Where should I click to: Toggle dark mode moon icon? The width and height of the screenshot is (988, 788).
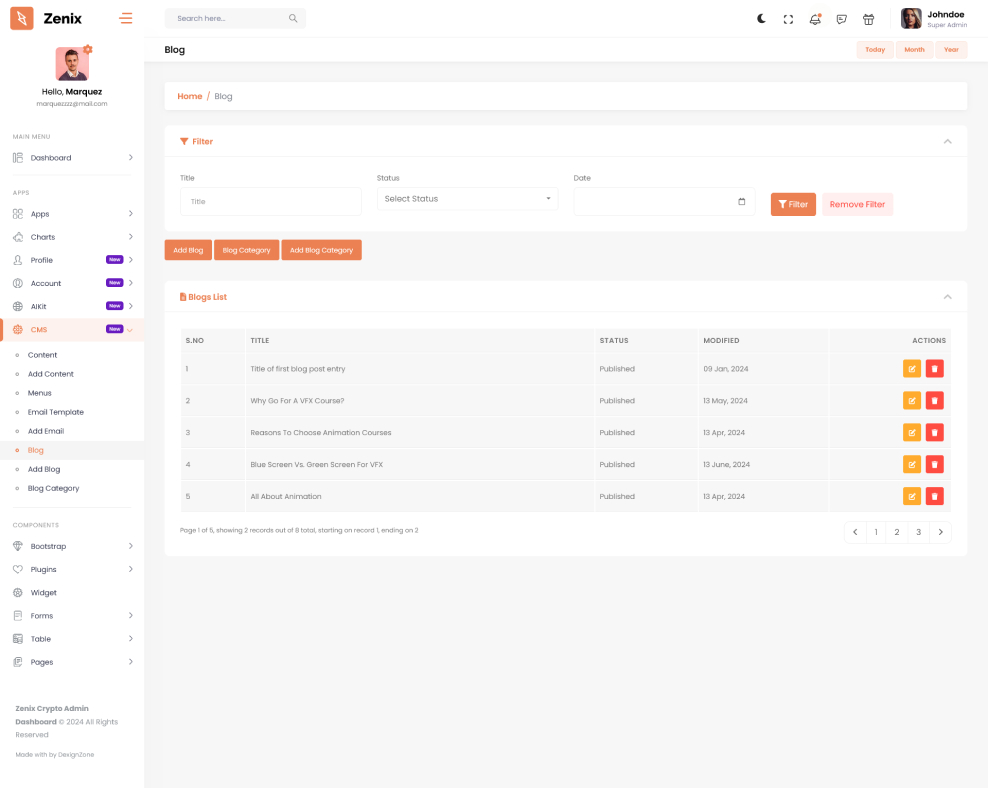pos(761,19)
